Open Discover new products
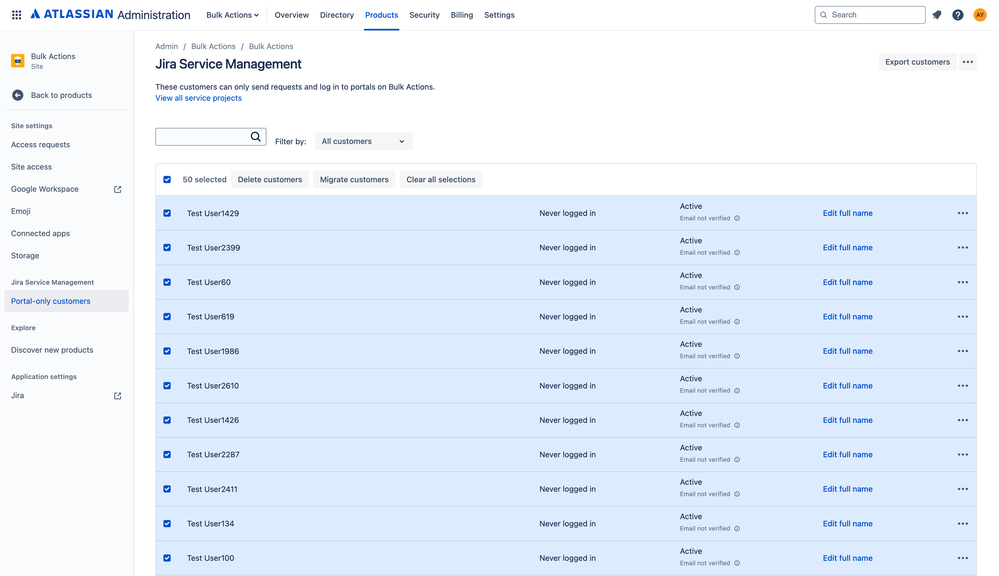The image size is (999, 576). click(x=52, y=350)
